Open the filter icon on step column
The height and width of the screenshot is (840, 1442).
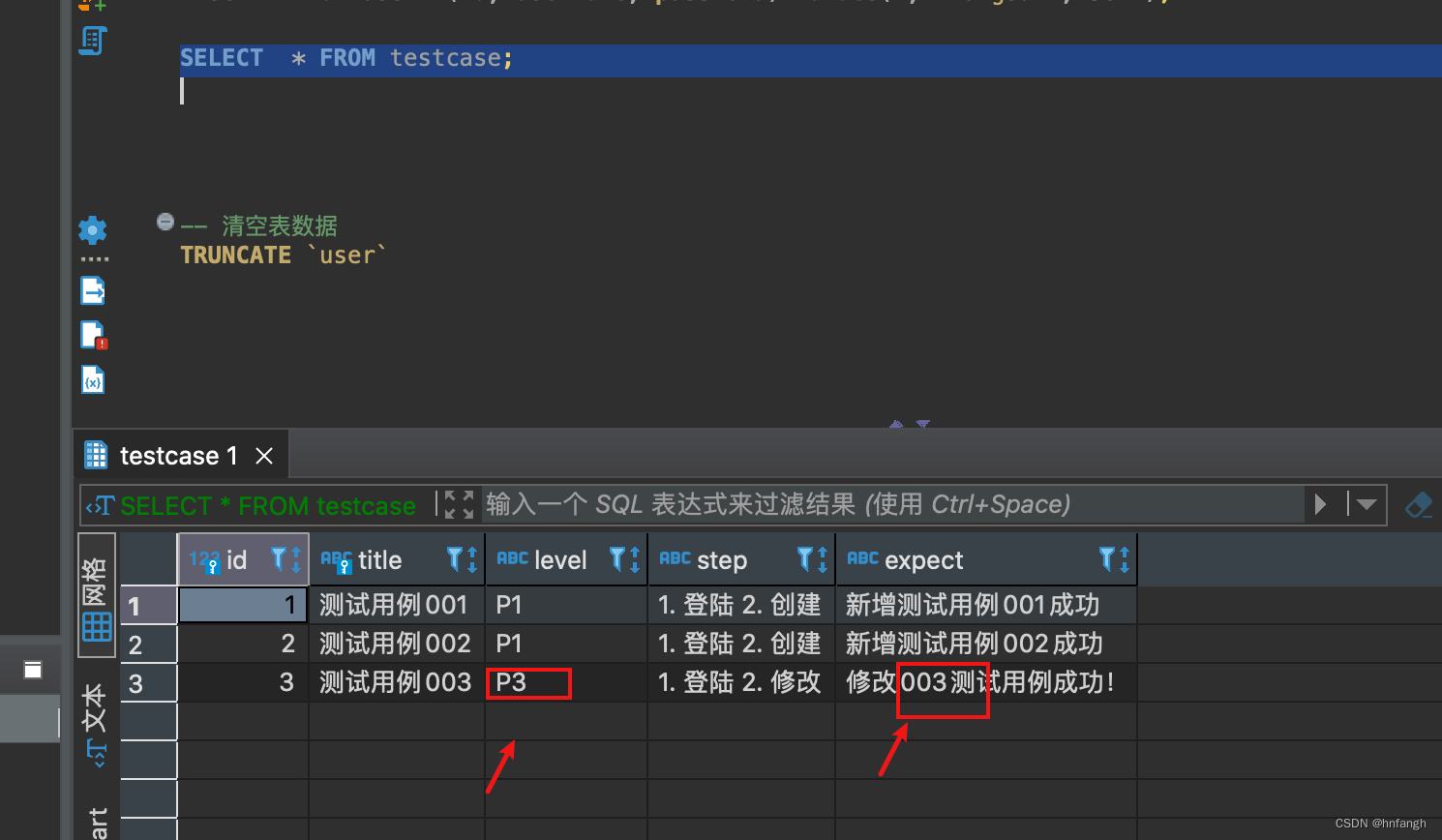point(805,558)
